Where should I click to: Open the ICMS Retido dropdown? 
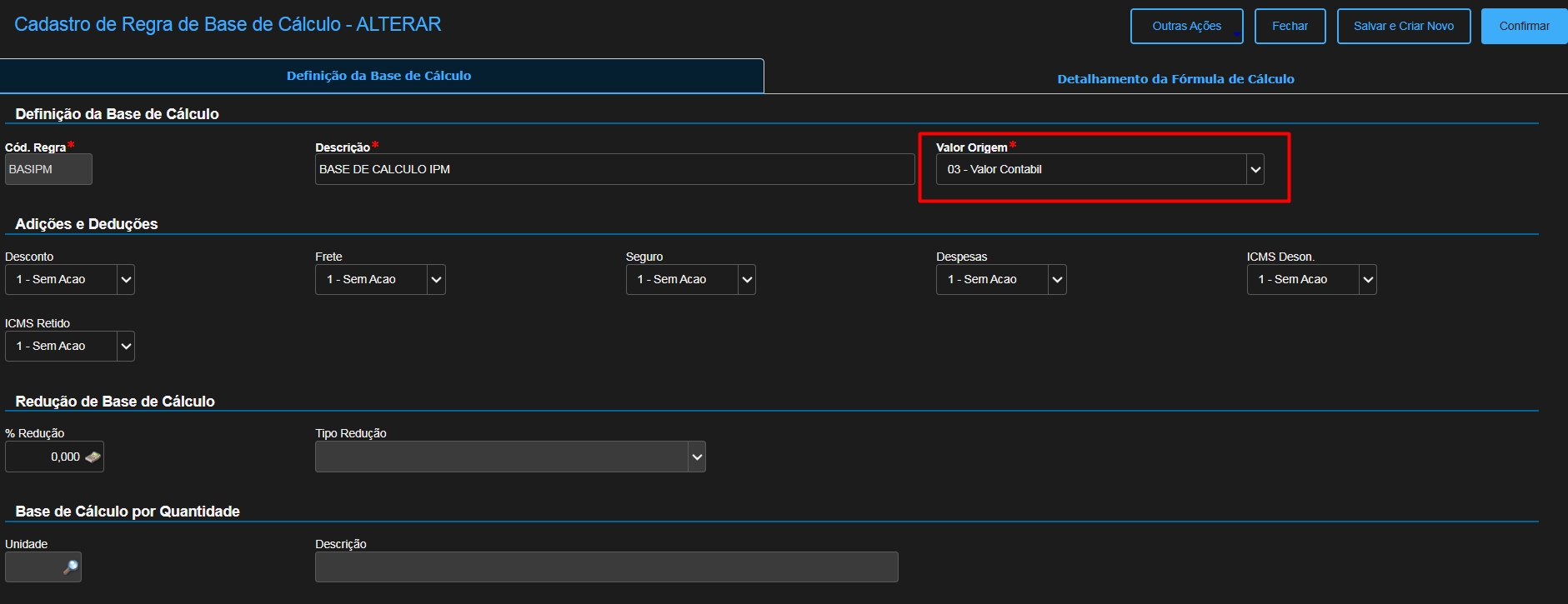[69, 346]
